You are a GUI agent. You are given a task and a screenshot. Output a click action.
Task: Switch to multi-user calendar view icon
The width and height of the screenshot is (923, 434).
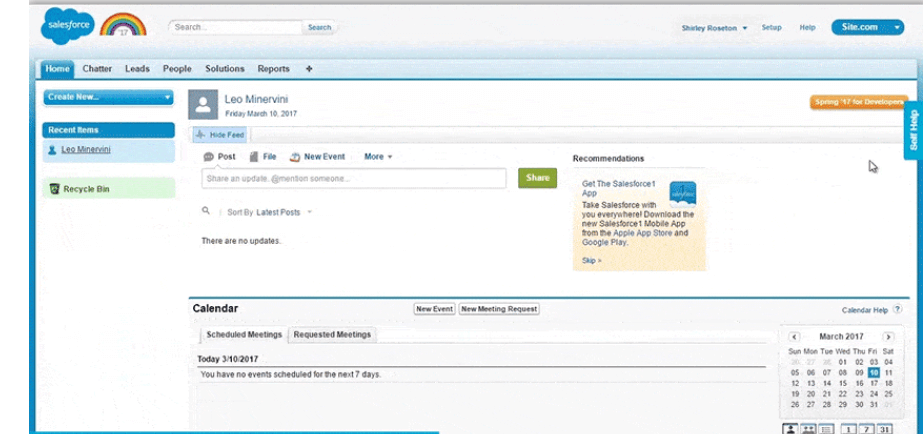pyautogui.click(x=808, y=429)
